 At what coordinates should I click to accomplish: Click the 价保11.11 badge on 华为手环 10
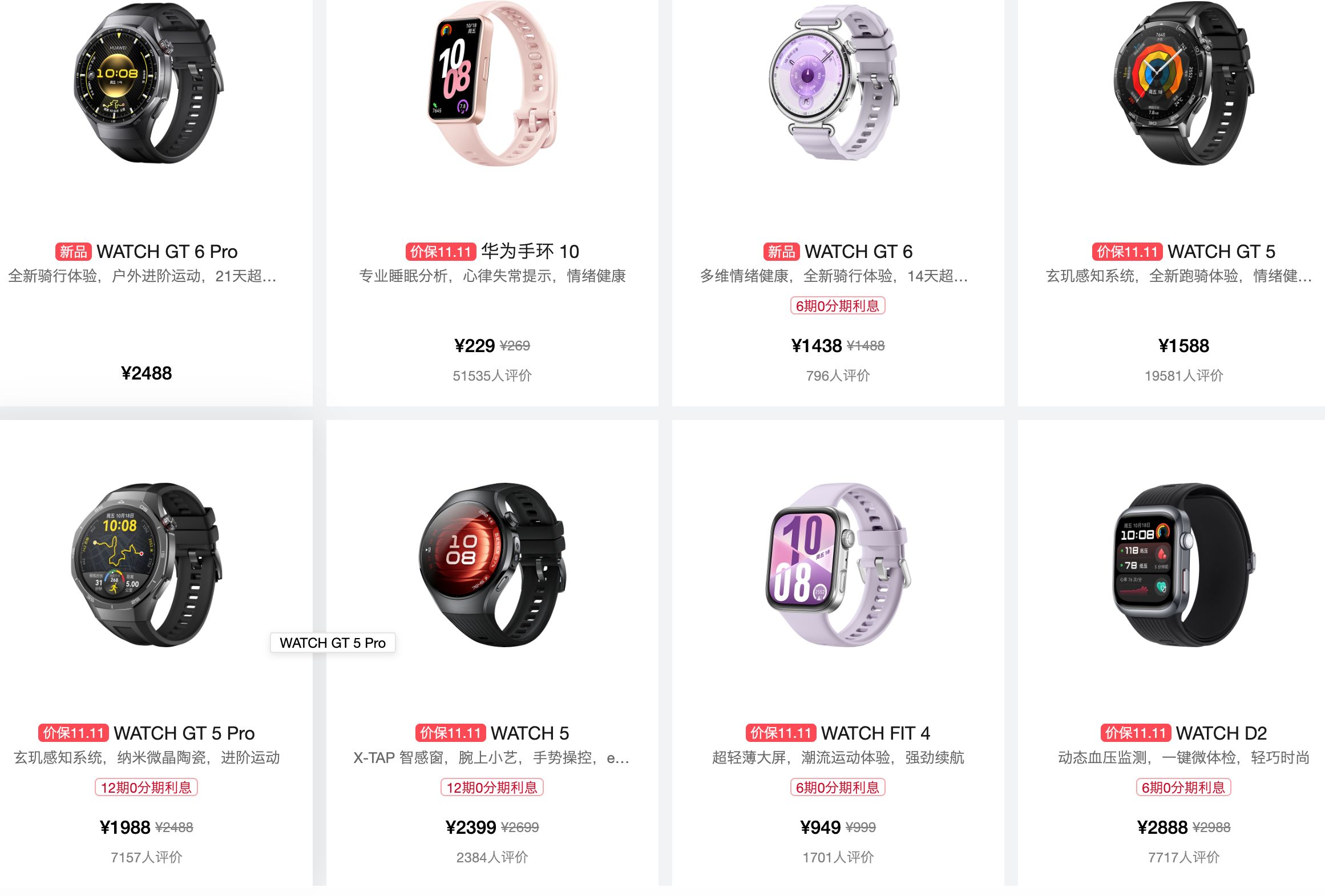441,252
